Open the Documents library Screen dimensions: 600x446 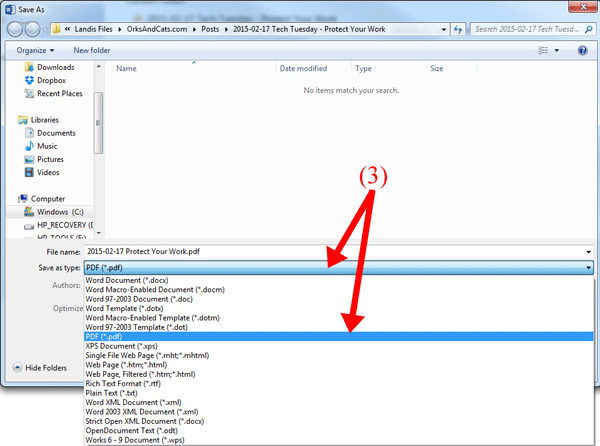[50, 133]
